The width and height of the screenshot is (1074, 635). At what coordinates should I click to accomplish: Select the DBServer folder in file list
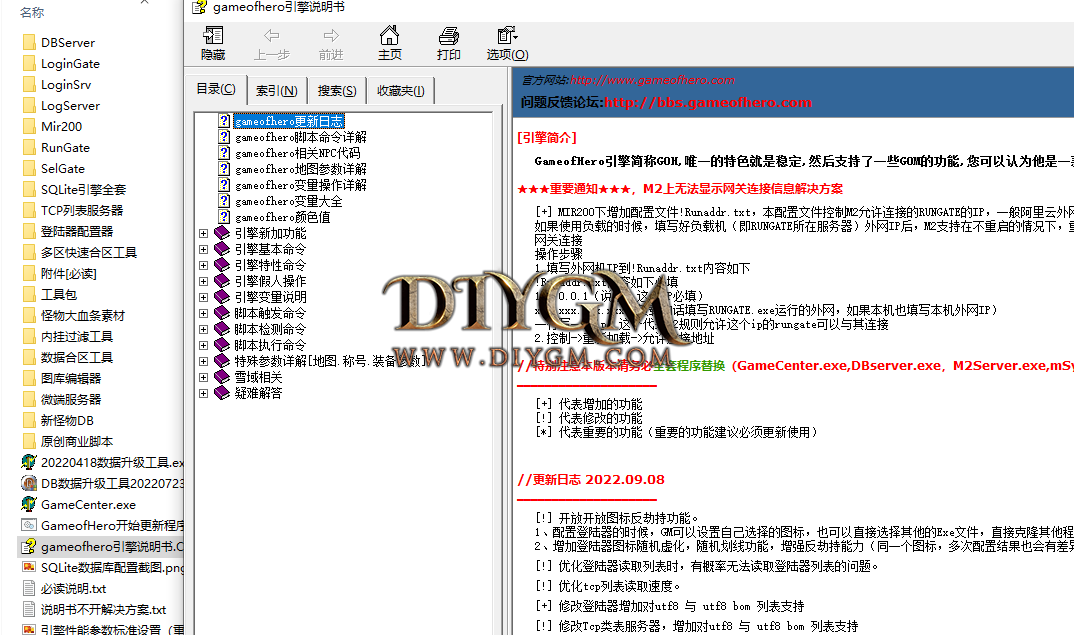(68, 42)
